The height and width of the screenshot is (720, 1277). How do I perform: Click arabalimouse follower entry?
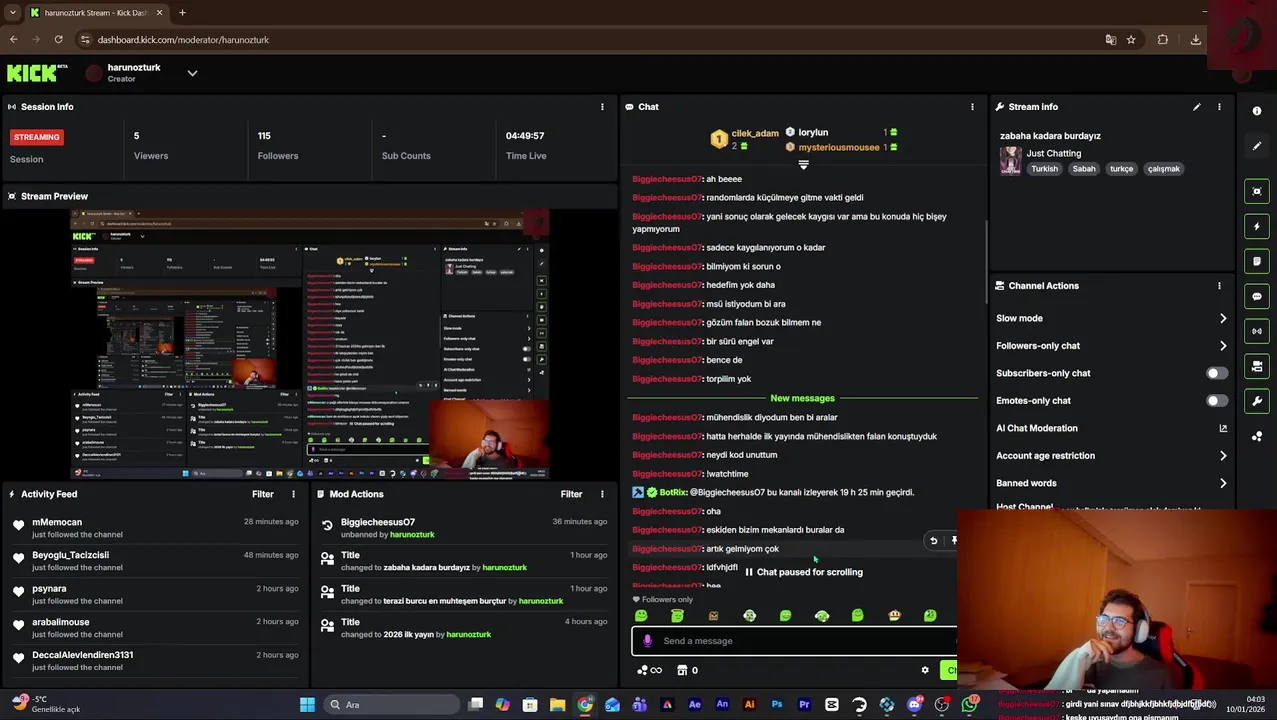(61, 622)
